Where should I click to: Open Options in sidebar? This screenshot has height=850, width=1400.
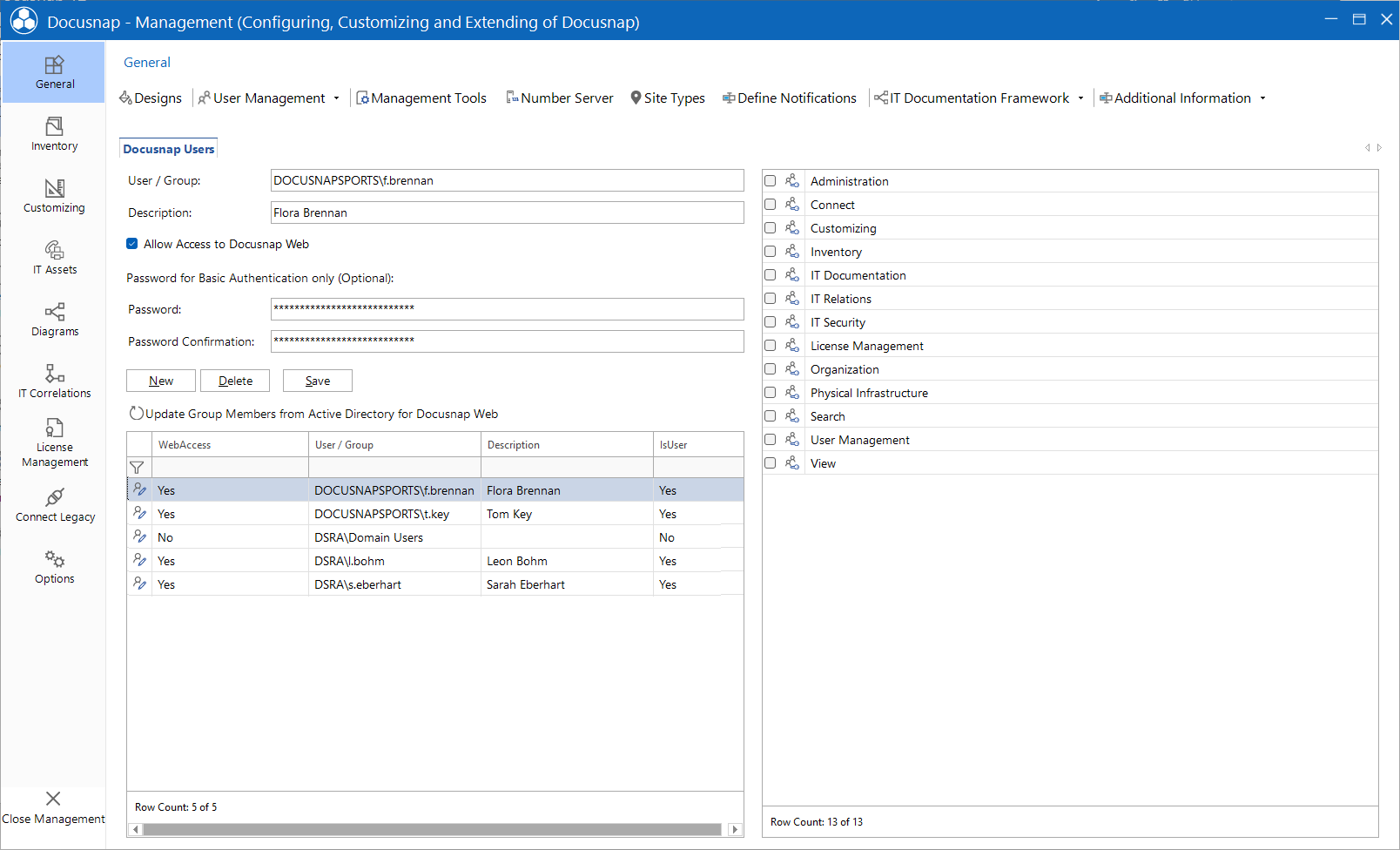pos(54,567)
